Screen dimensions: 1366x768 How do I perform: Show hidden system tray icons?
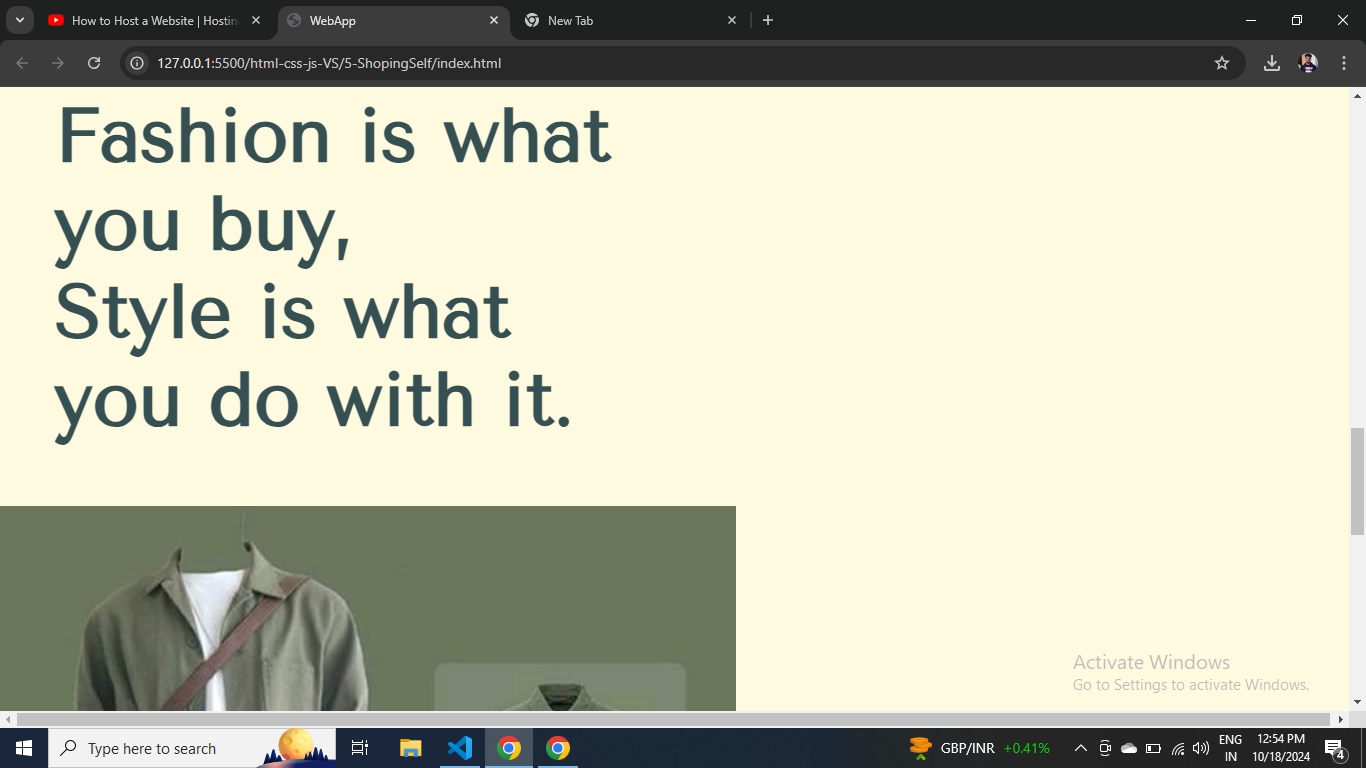point(1081,748)
